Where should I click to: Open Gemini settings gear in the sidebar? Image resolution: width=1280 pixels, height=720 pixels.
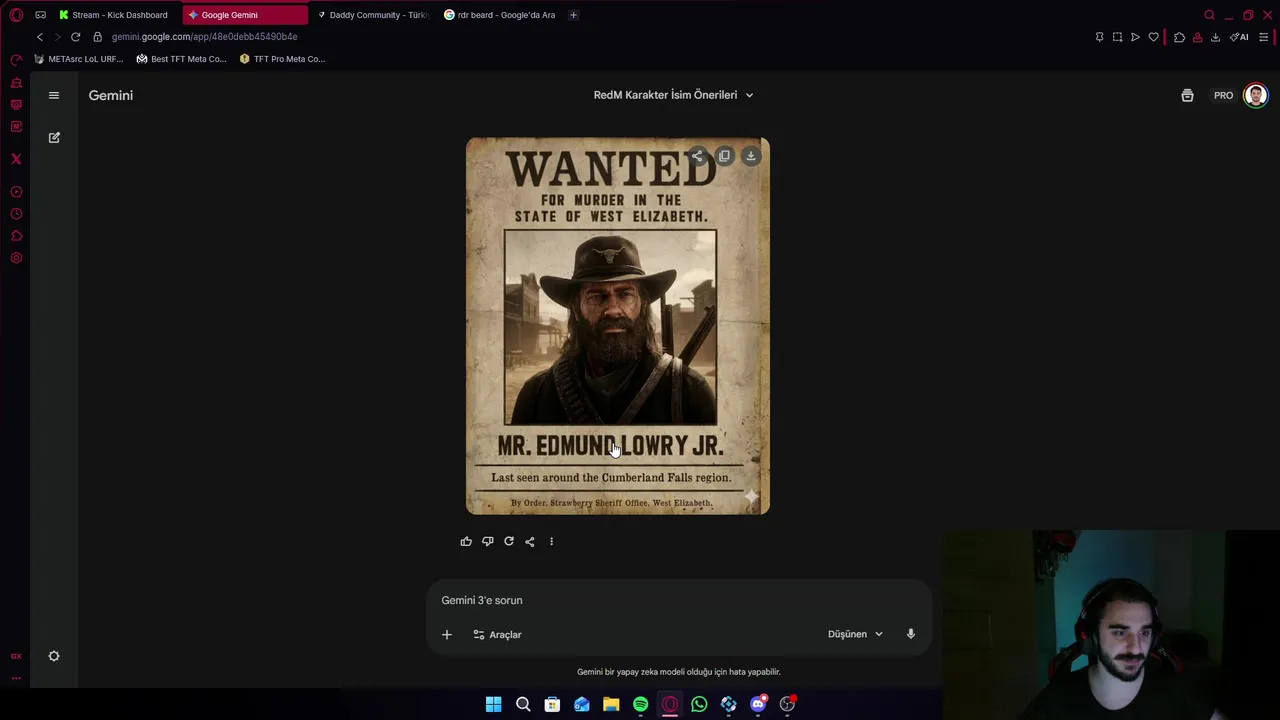tap(54, 656)
